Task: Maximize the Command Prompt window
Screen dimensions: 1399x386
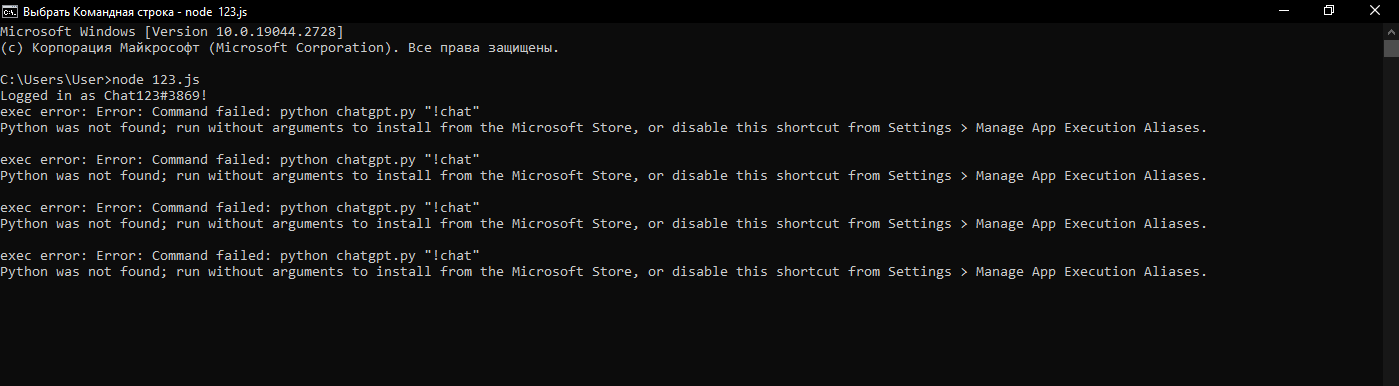Action: pyautogui.click(x=1329, y=10)
